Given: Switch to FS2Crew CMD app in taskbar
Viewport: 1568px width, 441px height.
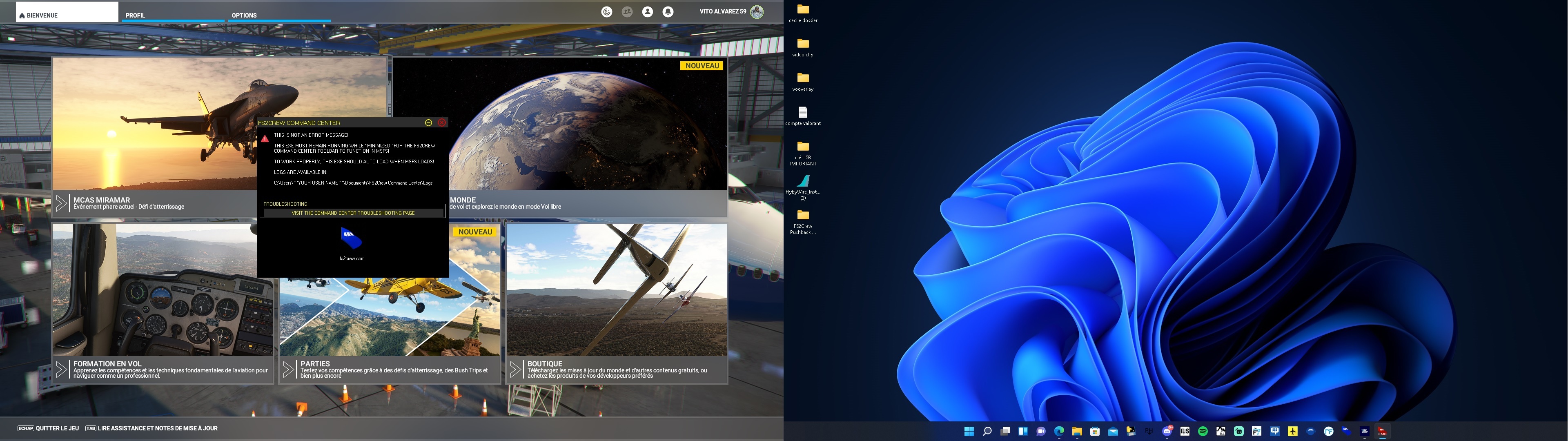Looking at the screenshot, I should (x=1382, y=431).
